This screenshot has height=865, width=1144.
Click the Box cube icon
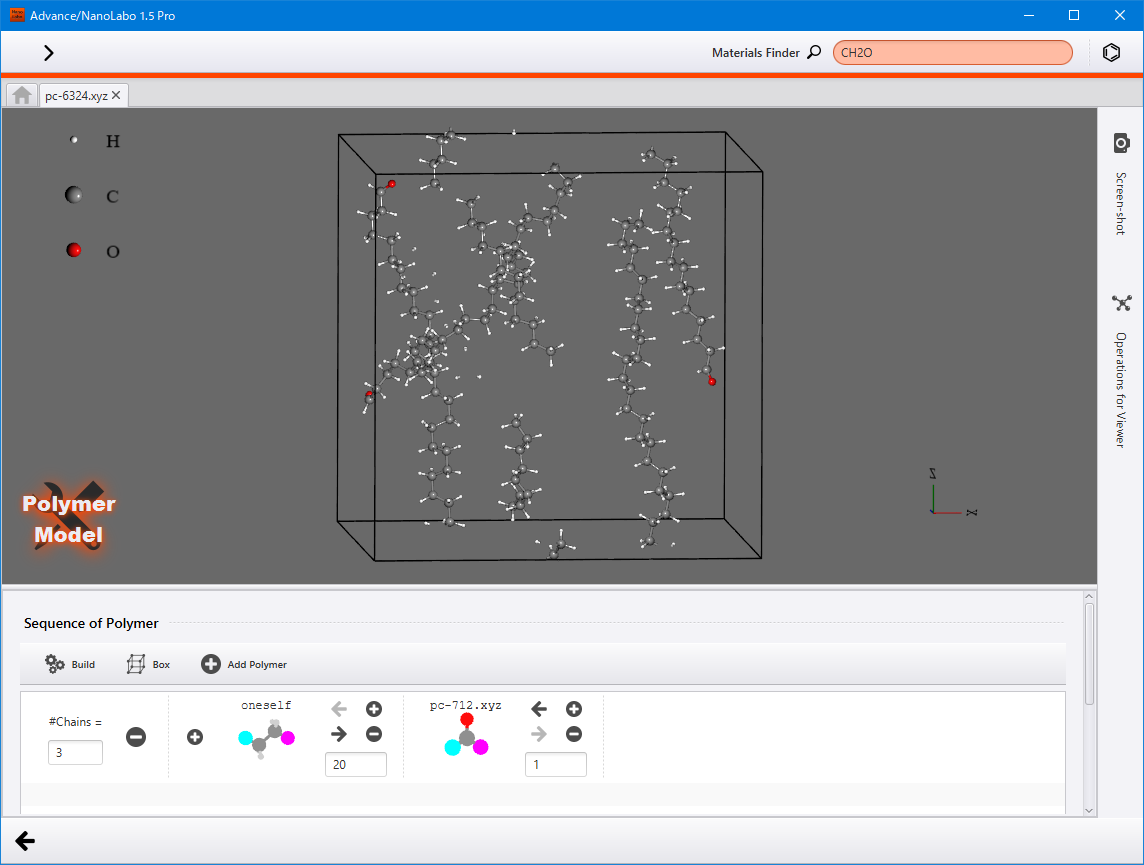[x=136, y=664]
